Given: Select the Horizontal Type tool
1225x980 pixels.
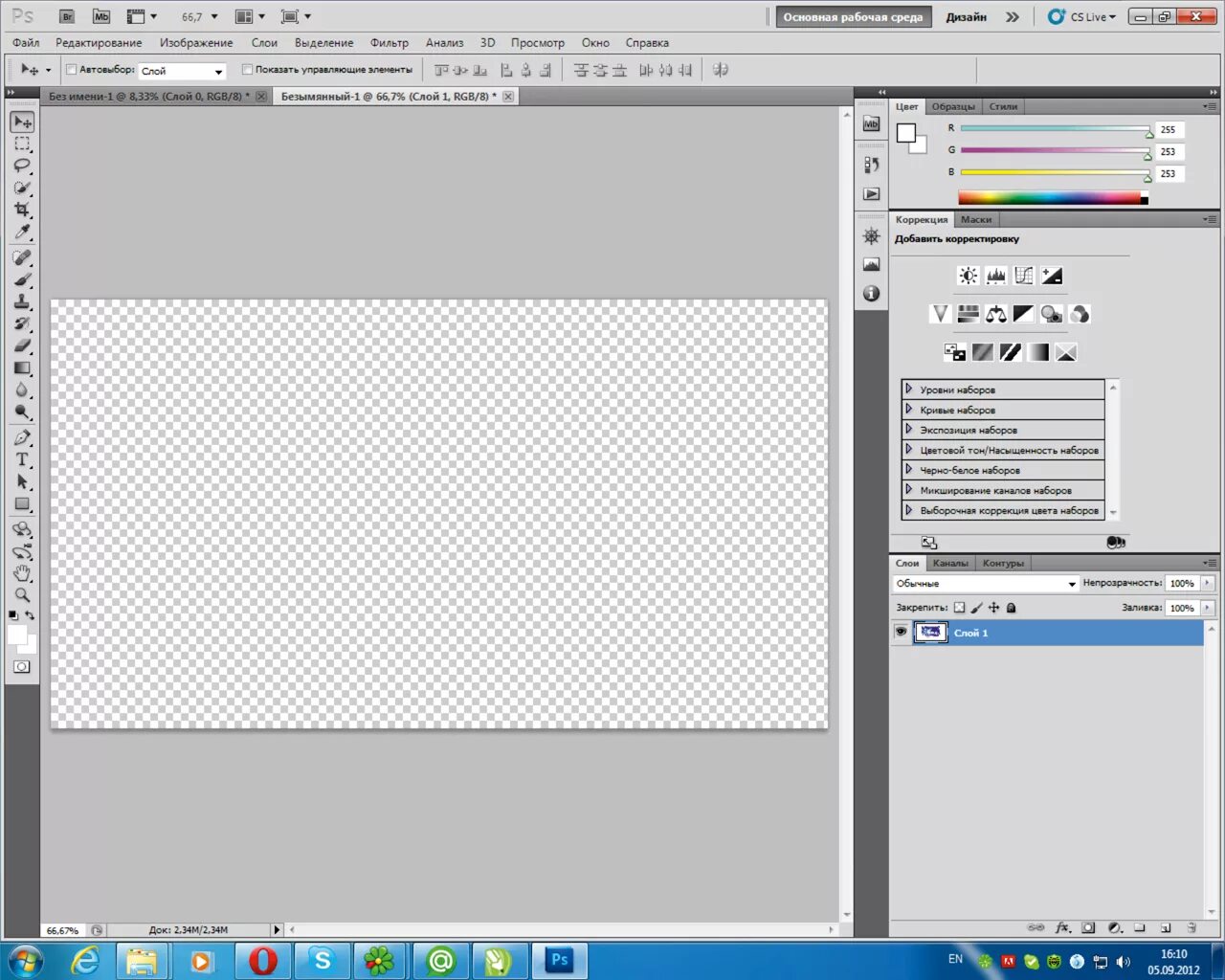Looking at the screenshot, I should pyautogui.click(x=23, y=459).
